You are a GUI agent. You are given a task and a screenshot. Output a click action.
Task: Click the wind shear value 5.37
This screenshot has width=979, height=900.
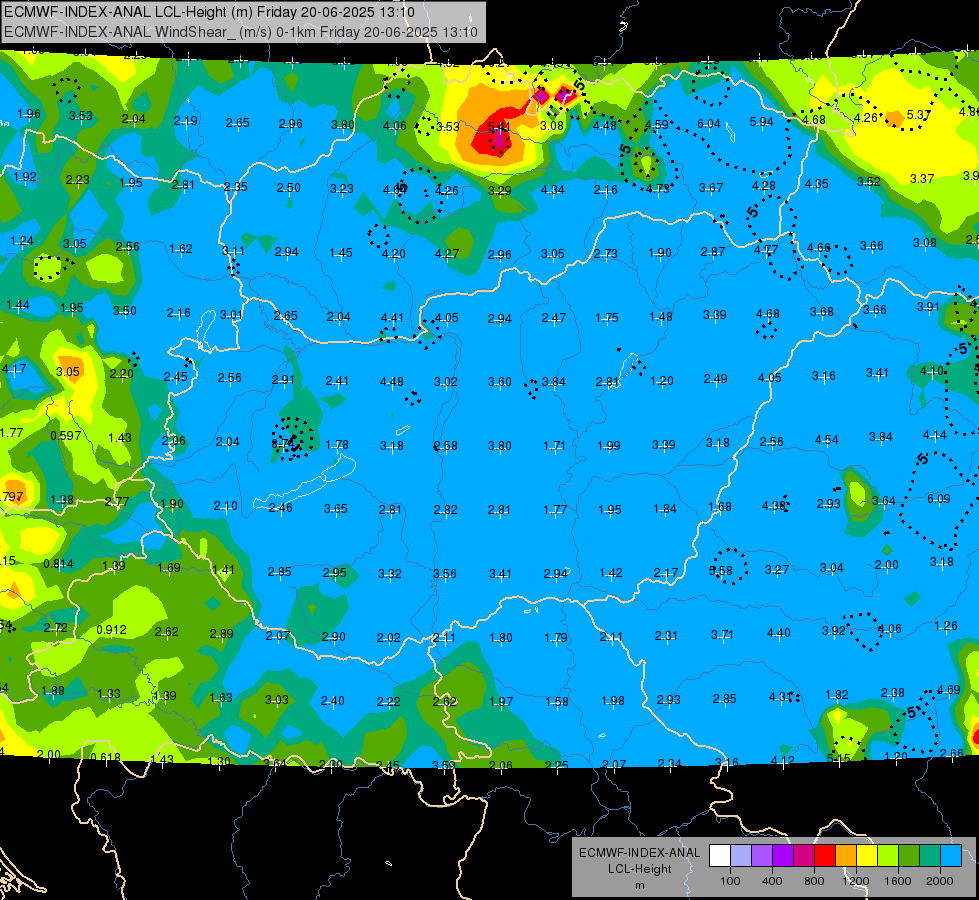pyautogui.click(x=918, y=115)
